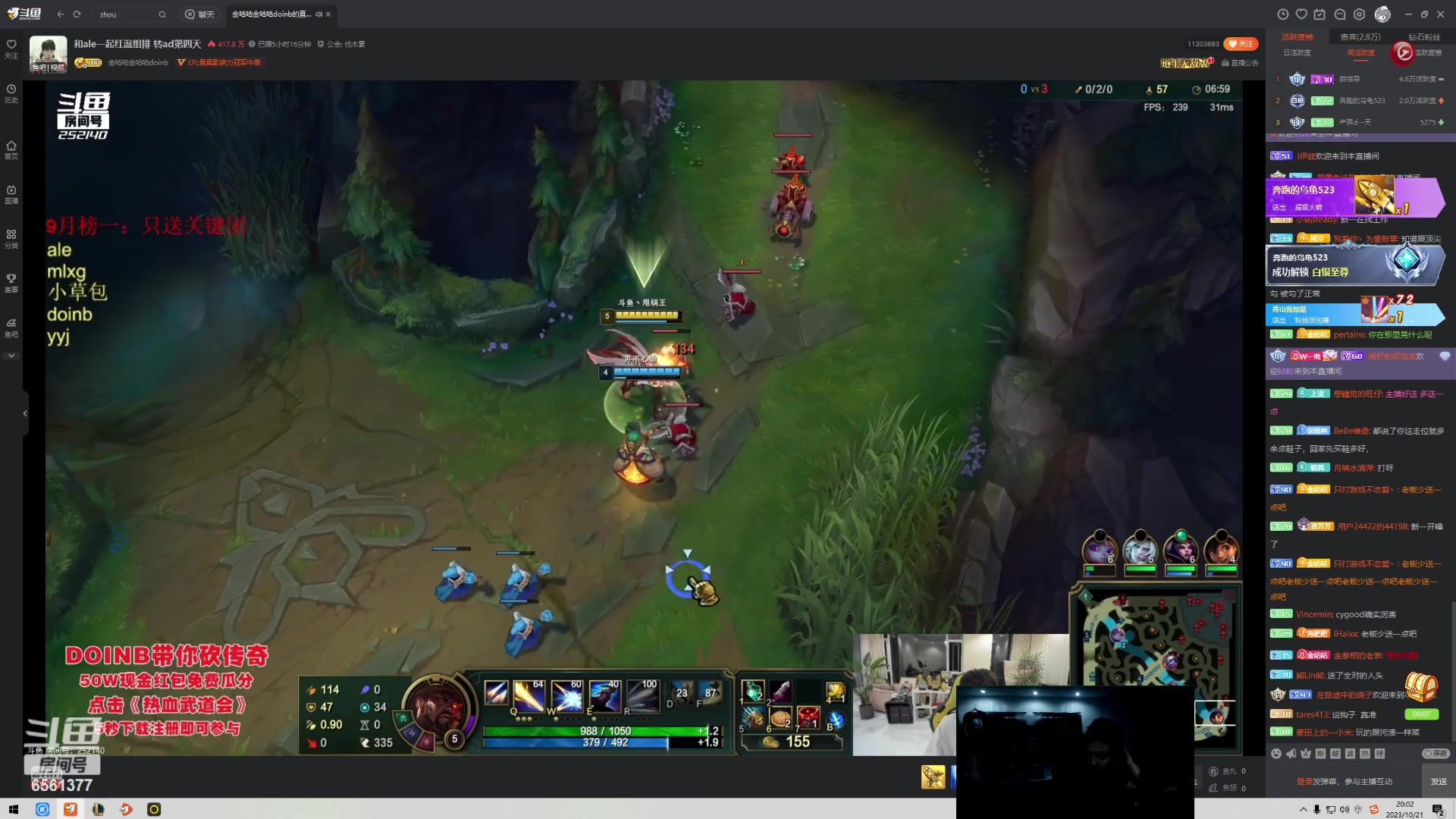The image size is (1456, 819).
Task: Open 直播 live in left sidebar
Action: click(x=11, y=194)
